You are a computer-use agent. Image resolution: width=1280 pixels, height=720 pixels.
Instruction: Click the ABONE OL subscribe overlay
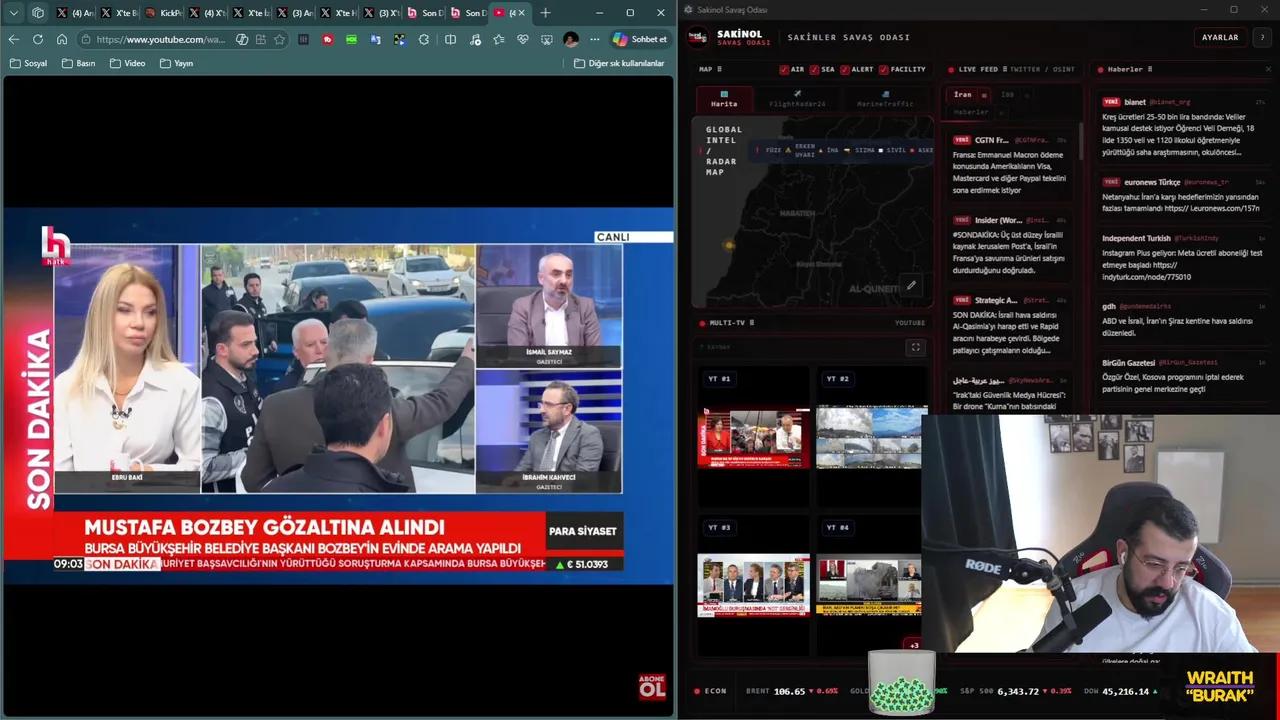[x=652, y=686]
